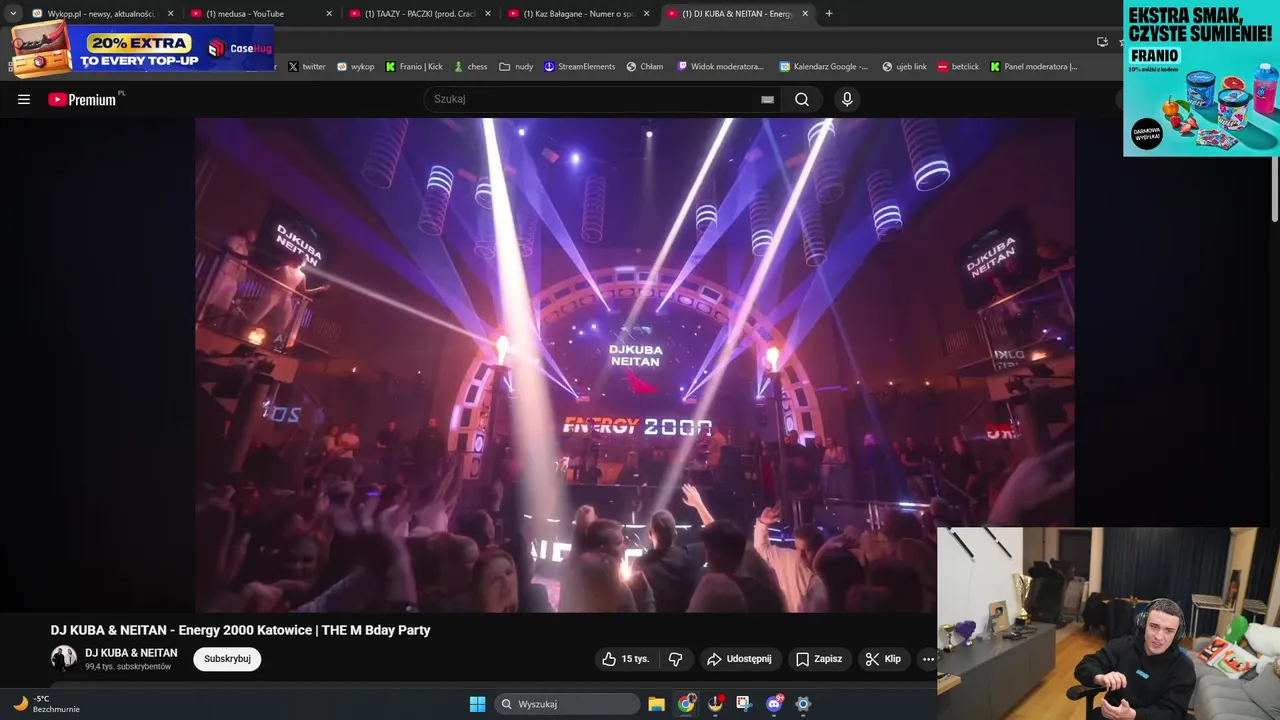Open the Discord taskbar icon

[773, 704]
